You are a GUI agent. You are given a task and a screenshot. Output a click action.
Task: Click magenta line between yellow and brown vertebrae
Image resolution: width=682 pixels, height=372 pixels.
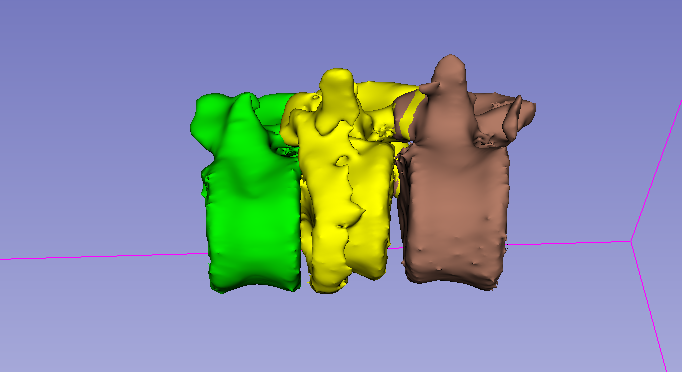coord(396,248)
